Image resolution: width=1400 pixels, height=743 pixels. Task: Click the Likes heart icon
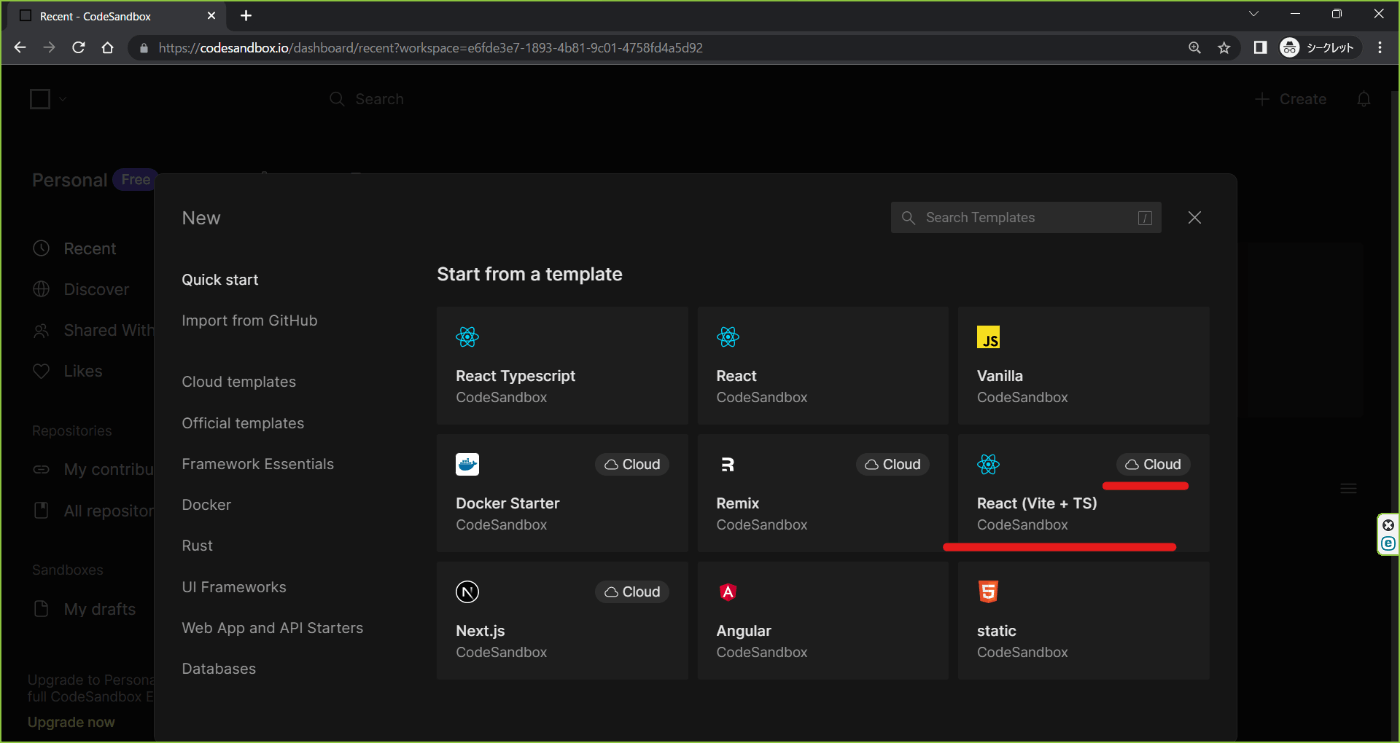(41, 371)
